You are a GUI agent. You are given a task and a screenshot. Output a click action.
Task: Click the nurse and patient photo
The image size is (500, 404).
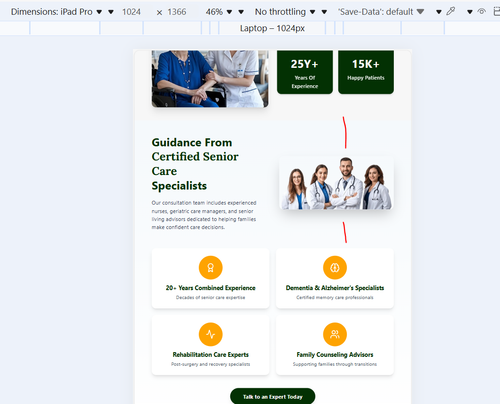pos(210,79)
